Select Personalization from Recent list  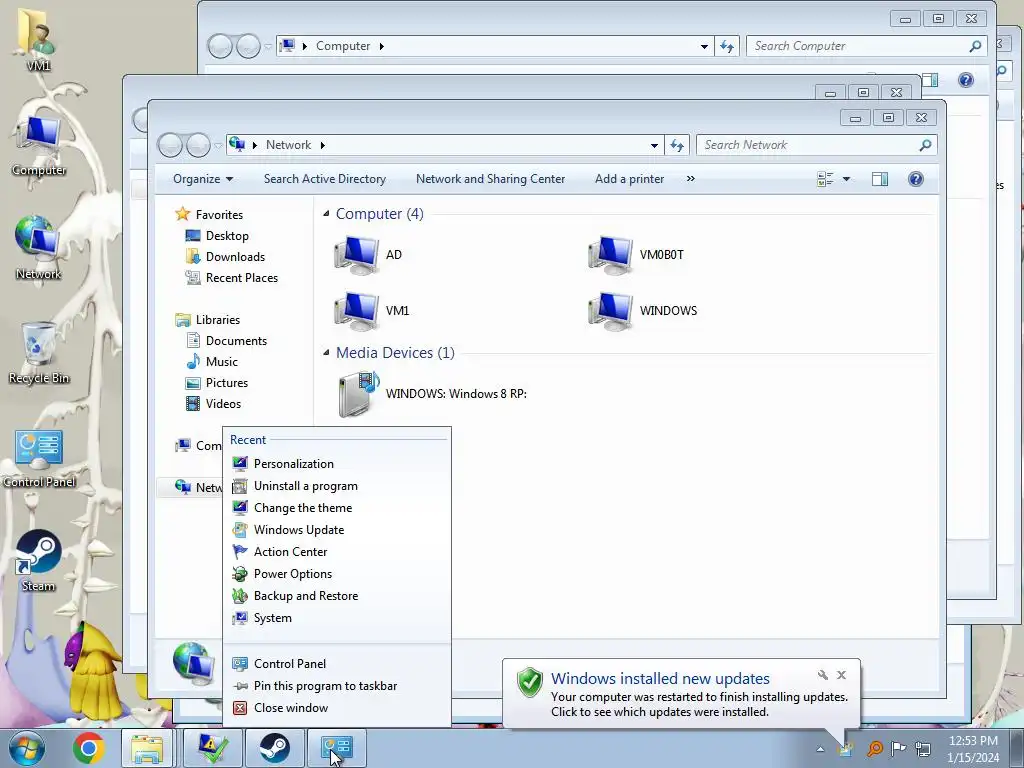(x=337, y=464)
